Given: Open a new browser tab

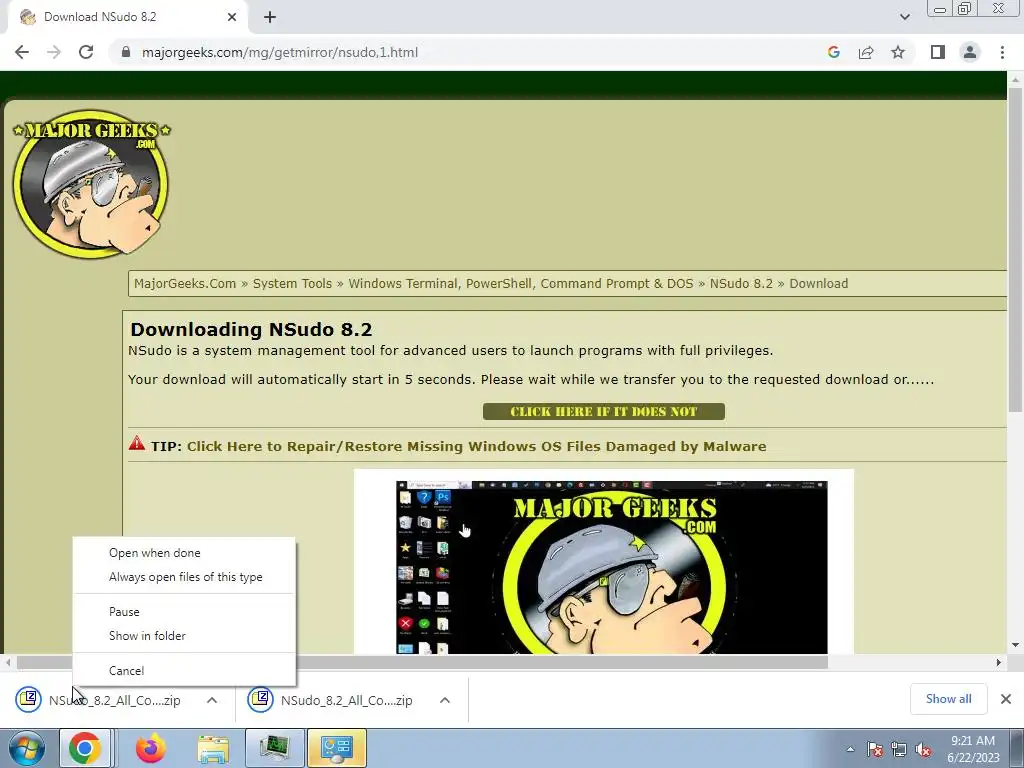Looking at the screenshot, I should pos(270,18).
